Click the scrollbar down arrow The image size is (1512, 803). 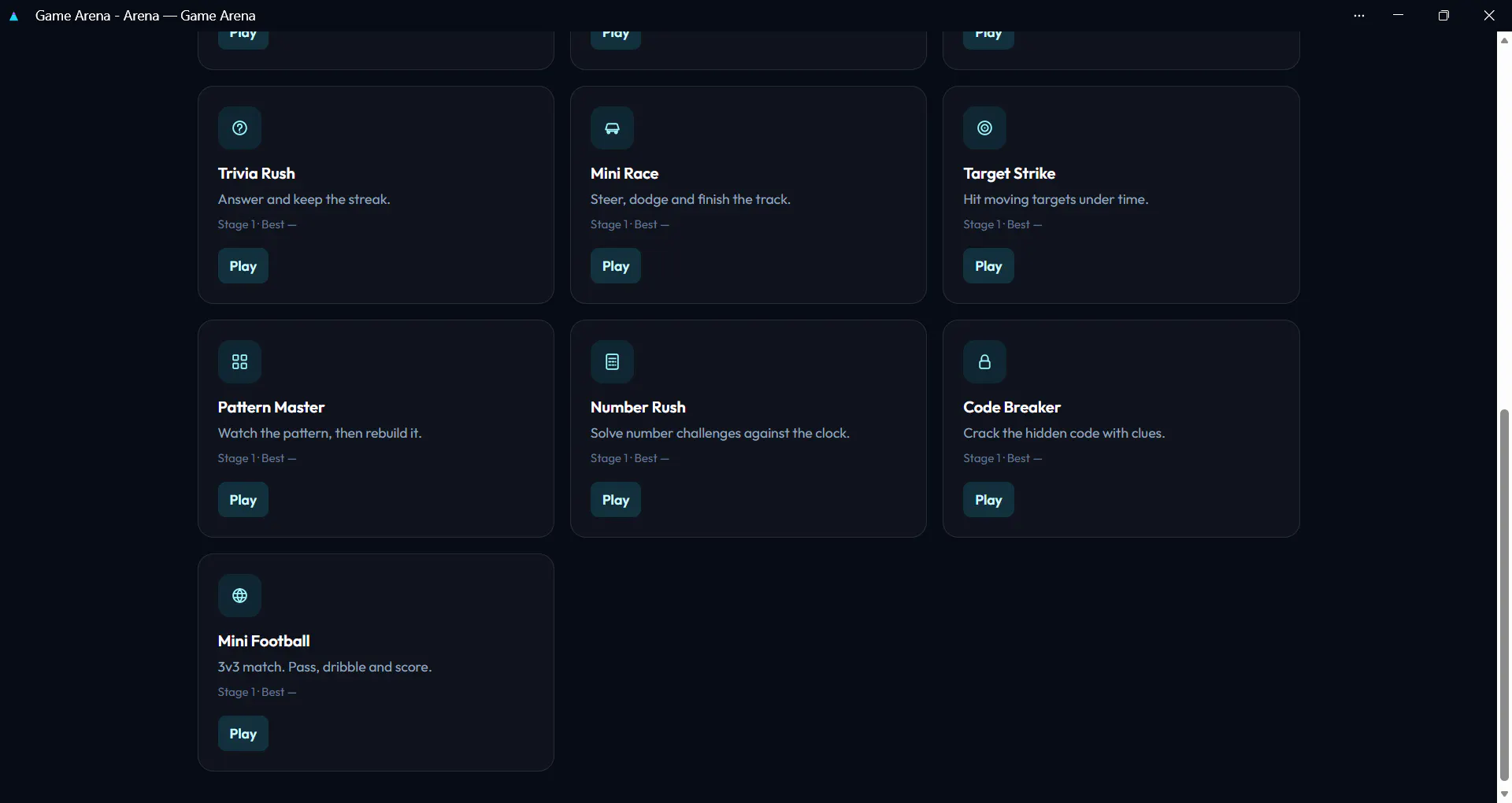1504,794
